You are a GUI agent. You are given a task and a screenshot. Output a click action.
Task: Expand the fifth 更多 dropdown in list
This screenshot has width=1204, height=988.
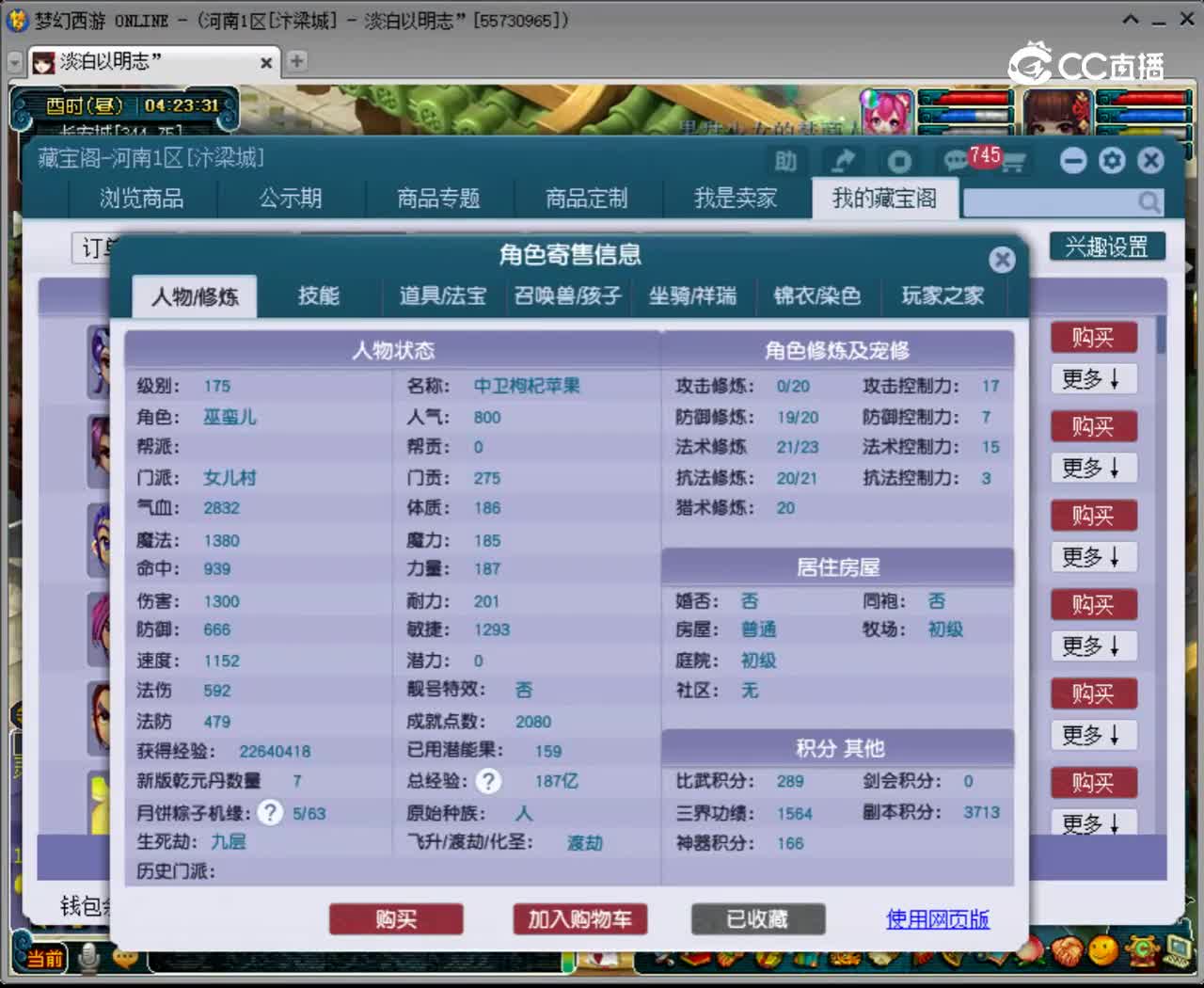pyautogui.click(x=1093, y=735)
